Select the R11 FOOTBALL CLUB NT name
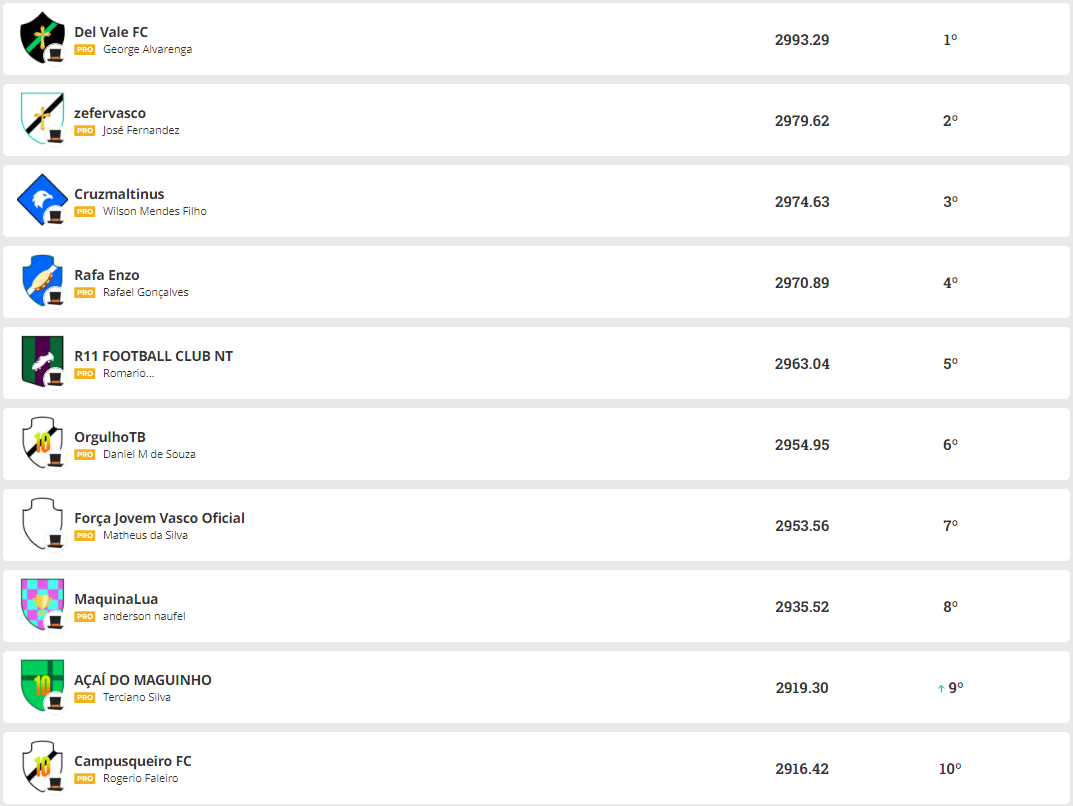 pos(153,356)
